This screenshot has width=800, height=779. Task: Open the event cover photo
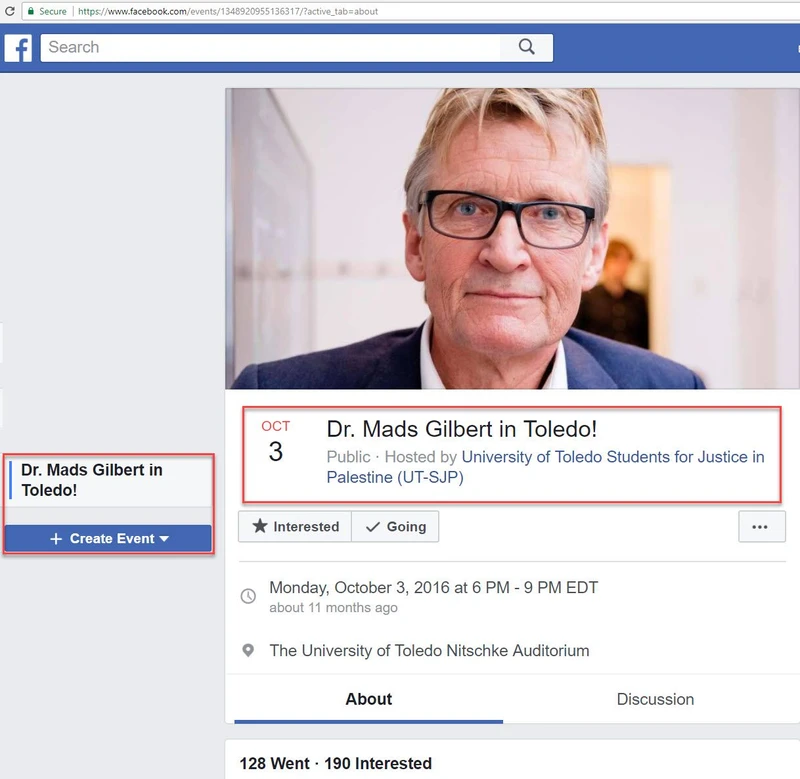click(512, 238)
